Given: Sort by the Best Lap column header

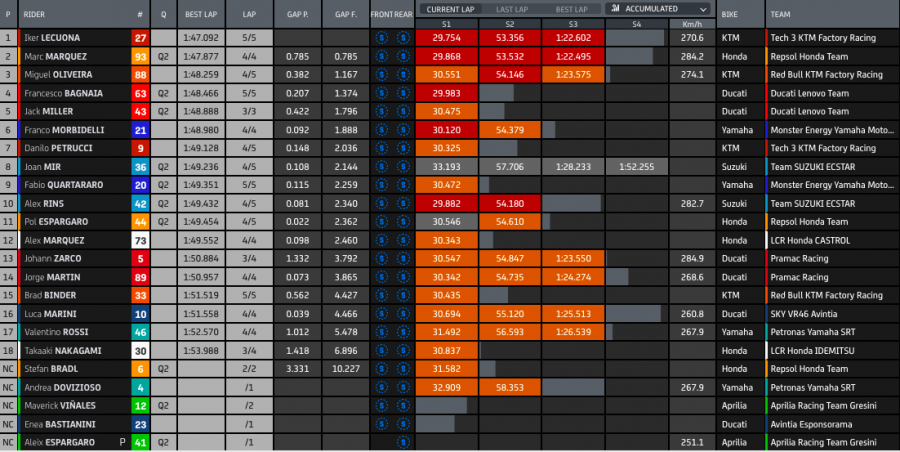Looking at the screenshot, I should tap(202, 15).
